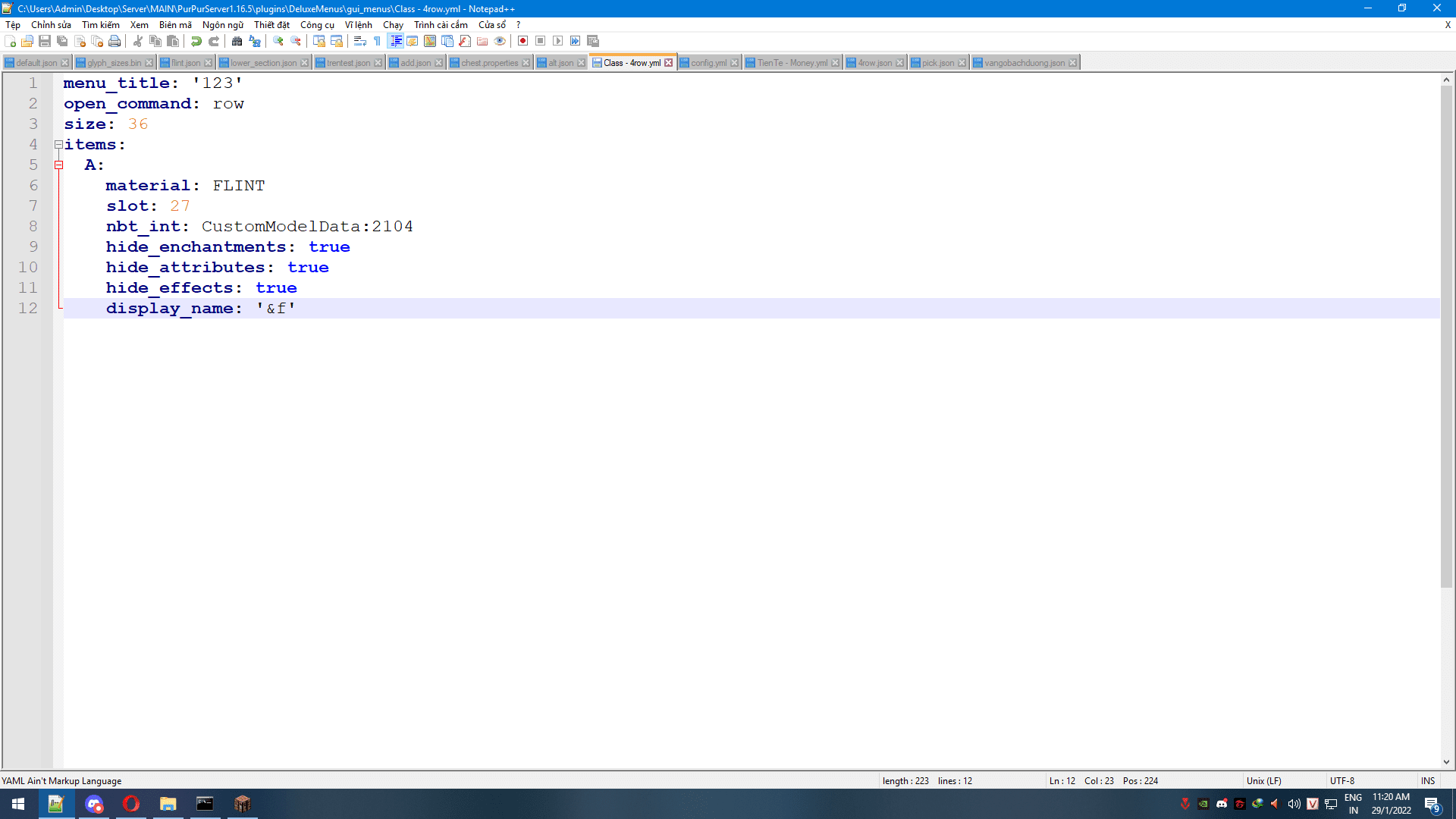Collapse the items: fold marker
The height and width of the screenshot is (819, 1456).
(58, 145)
